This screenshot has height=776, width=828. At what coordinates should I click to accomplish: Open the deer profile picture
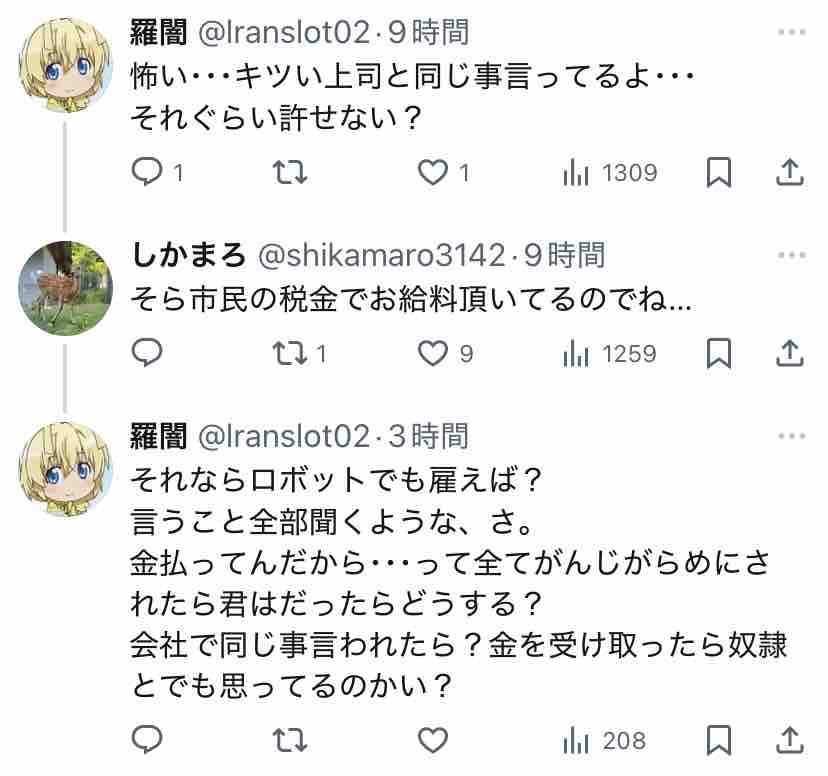pos(65,287)
